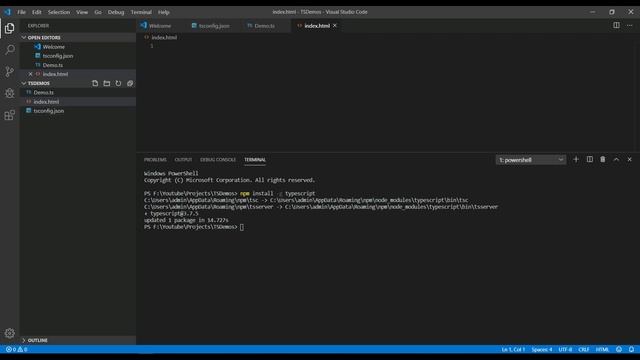This screenshot has width=640, height=360.
Task: Open the Go menu
Action: click(98, 12)
